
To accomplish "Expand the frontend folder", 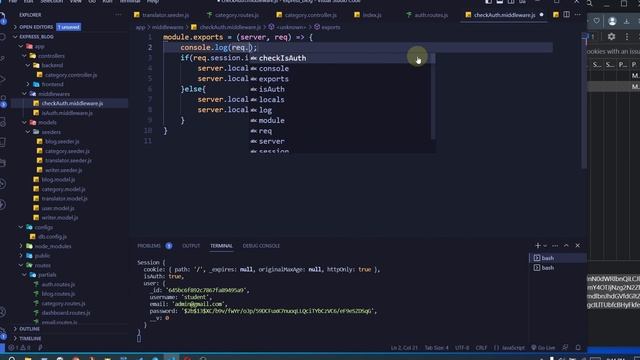I will coord(52,84).
